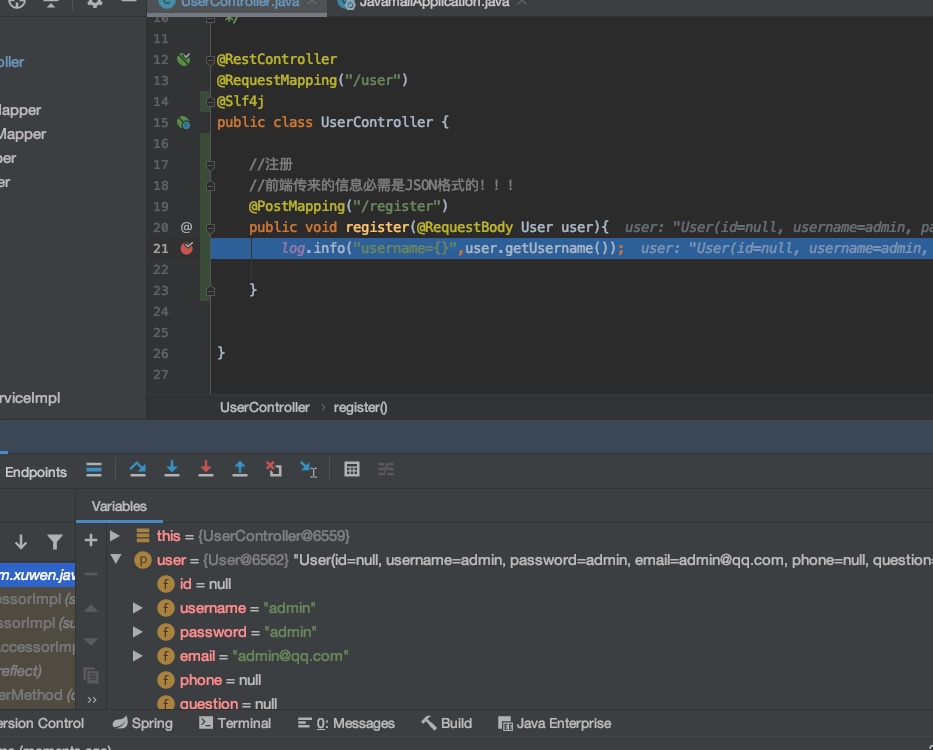Toggle code fold marker at line 12
Screen dimensions: 933x750
click(211, 60)
